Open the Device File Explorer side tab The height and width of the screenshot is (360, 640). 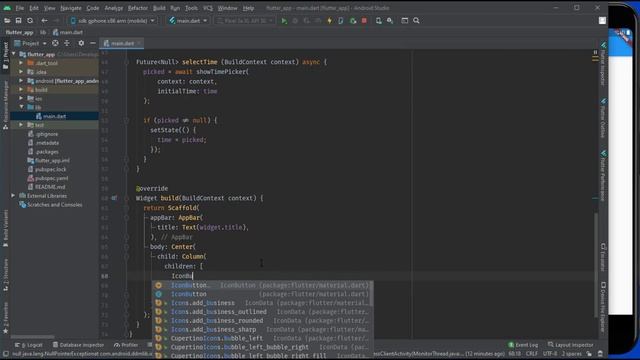[x=603, y=307]
